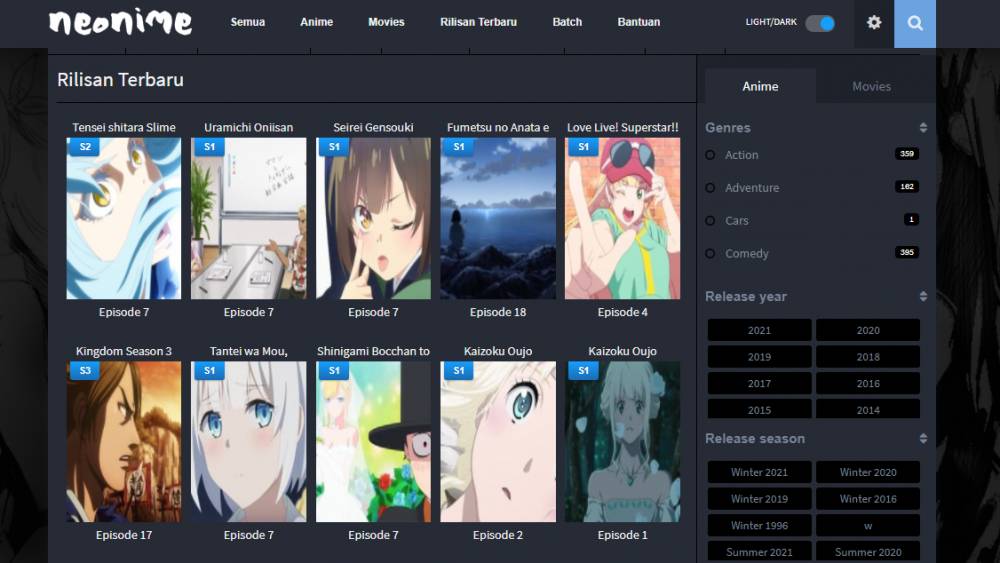1000x563 pixels.
Task: Open the settings gear icon
Action: (x=874, y=23)
